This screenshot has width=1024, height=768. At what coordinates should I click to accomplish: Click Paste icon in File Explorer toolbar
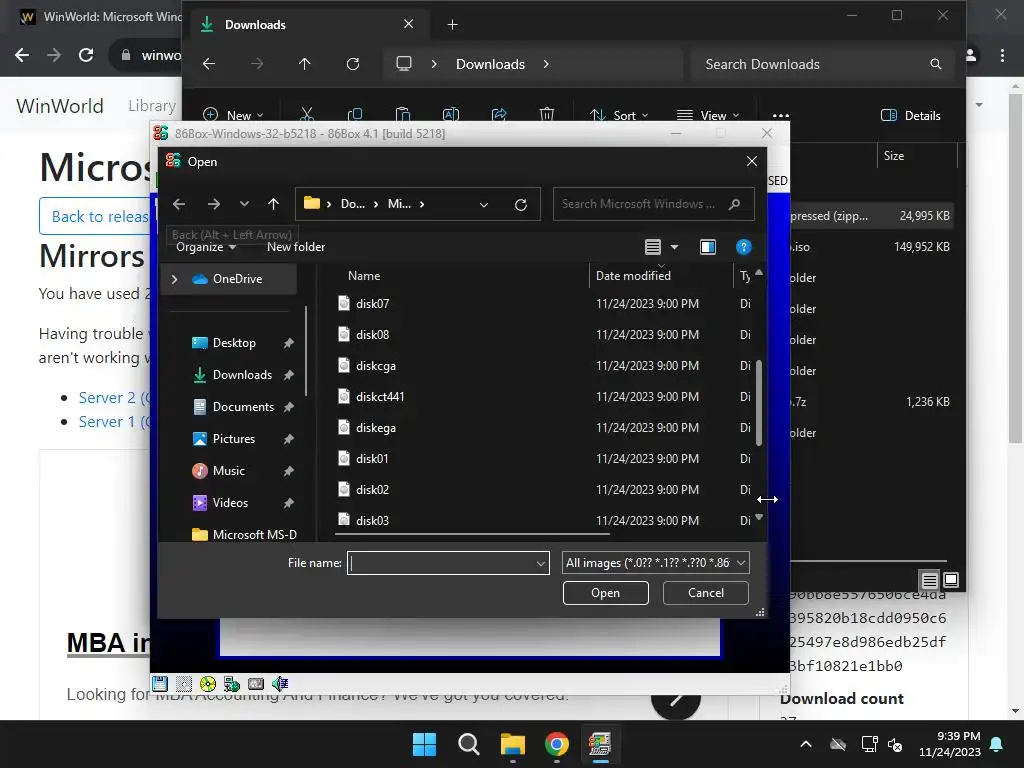point(403,115)
